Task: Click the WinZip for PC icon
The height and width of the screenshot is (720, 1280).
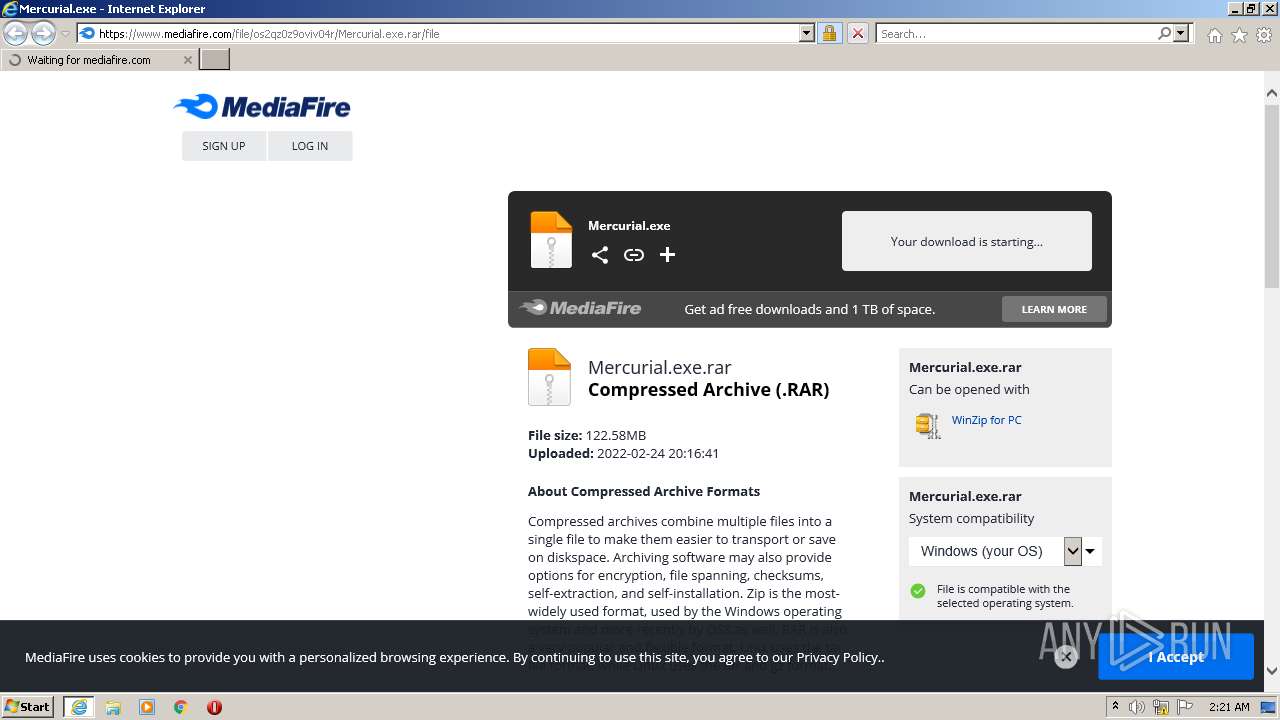Action: pos(928,425)
